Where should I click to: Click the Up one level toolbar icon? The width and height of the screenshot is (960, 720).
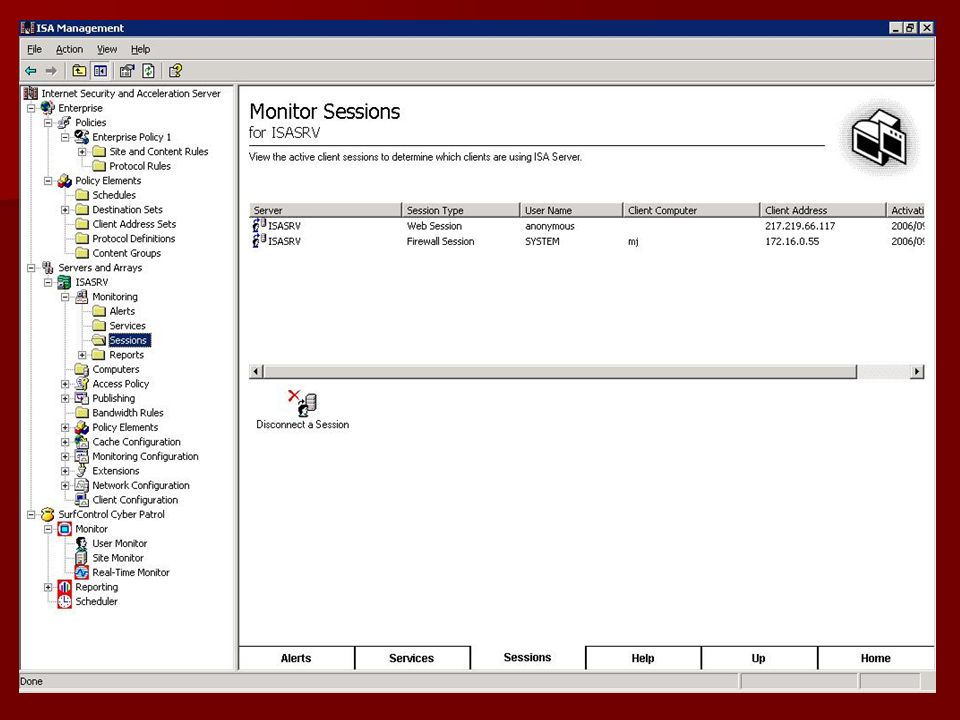coord(79,71)
